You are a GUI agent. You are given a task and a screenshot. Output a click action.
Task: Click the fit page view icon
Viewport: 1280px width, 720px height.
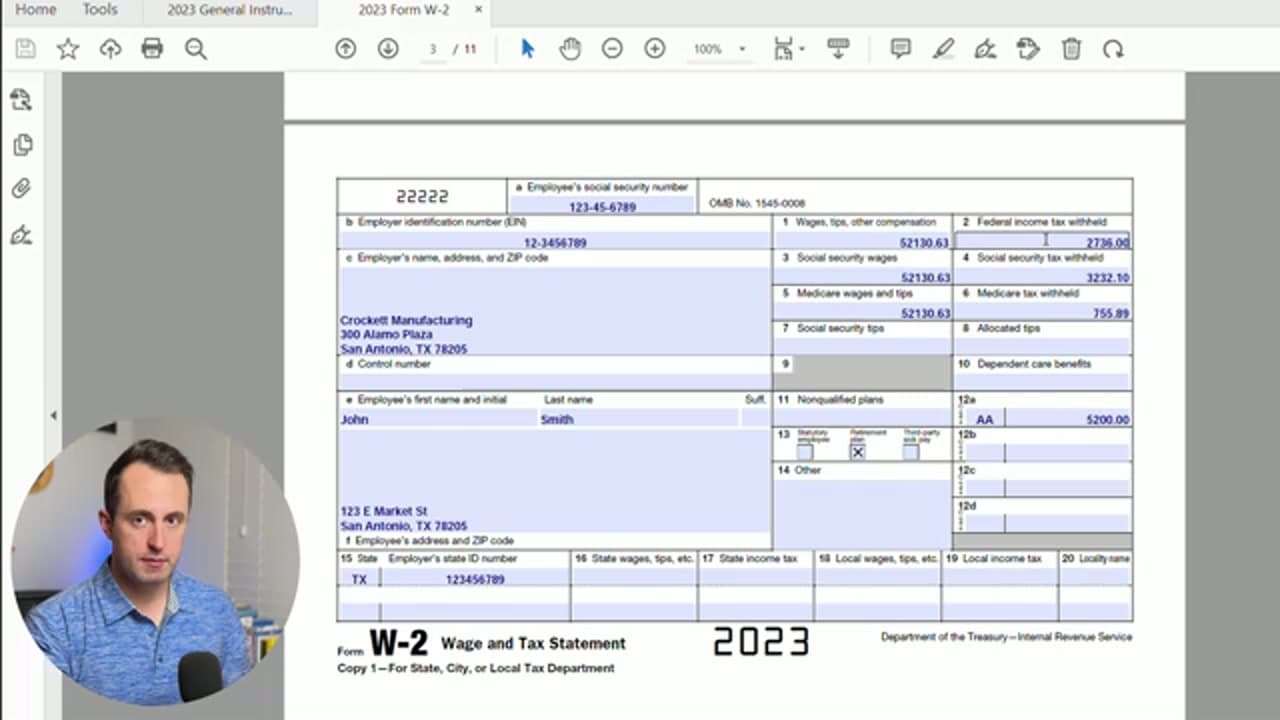click(x=783, y=49)
